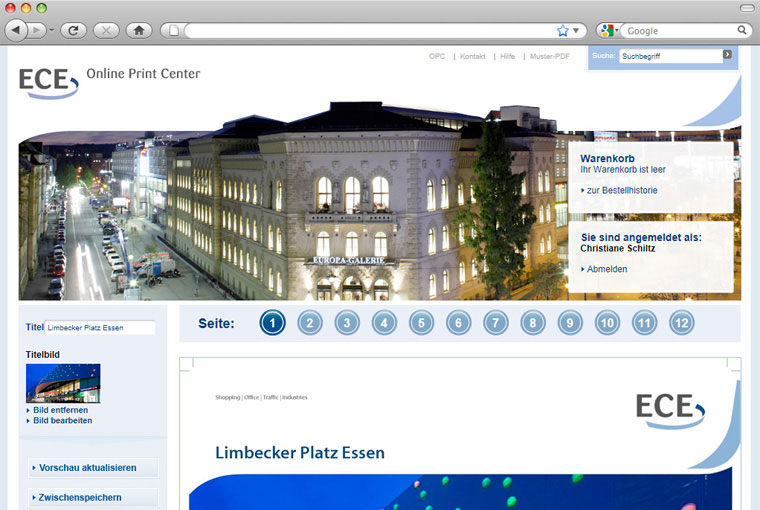The height and width of the screenshot is (510, 760).
Task: Click the Google search magnifier icon
Action: [x=742, y=31]
